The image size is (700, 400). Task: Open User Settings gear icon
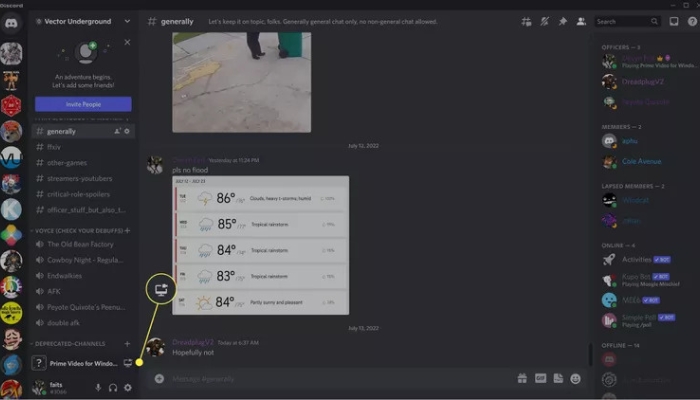point(128,388)
